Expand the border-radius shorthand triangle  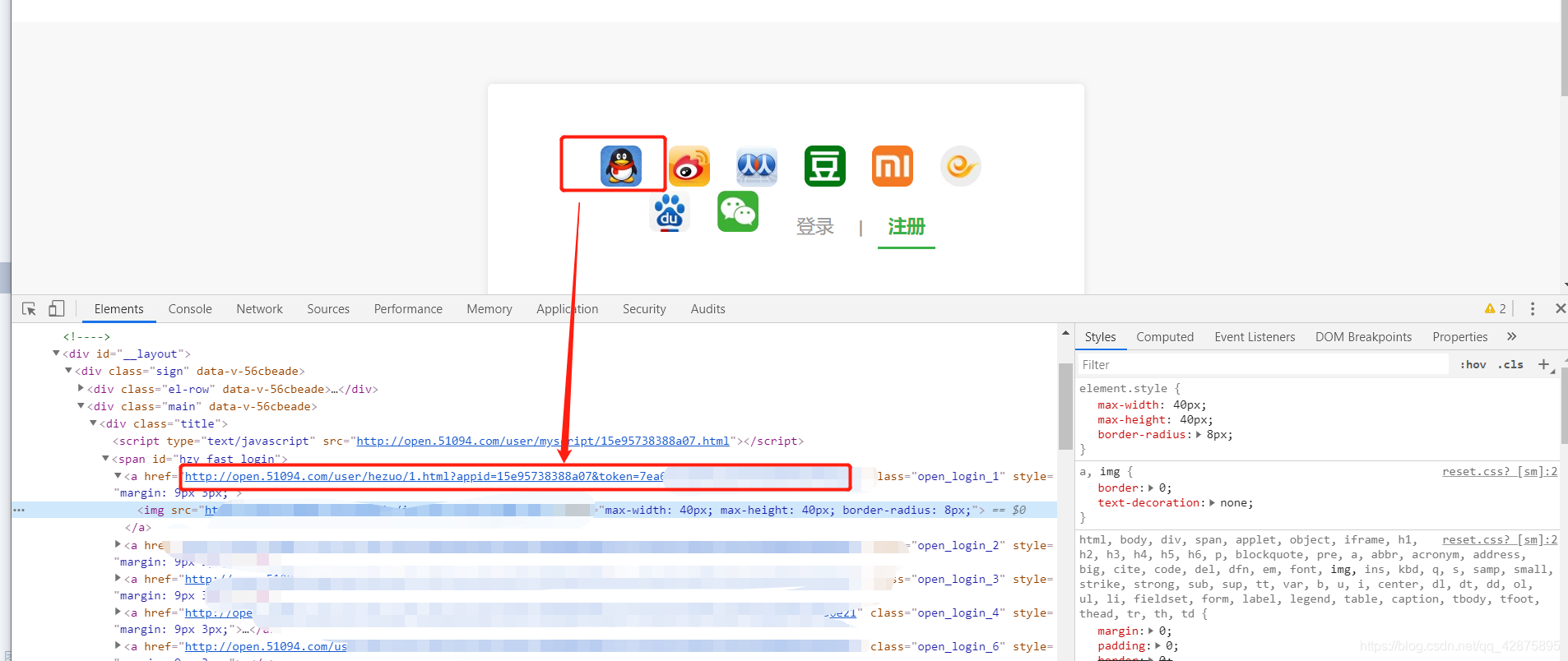[1199, 435]
